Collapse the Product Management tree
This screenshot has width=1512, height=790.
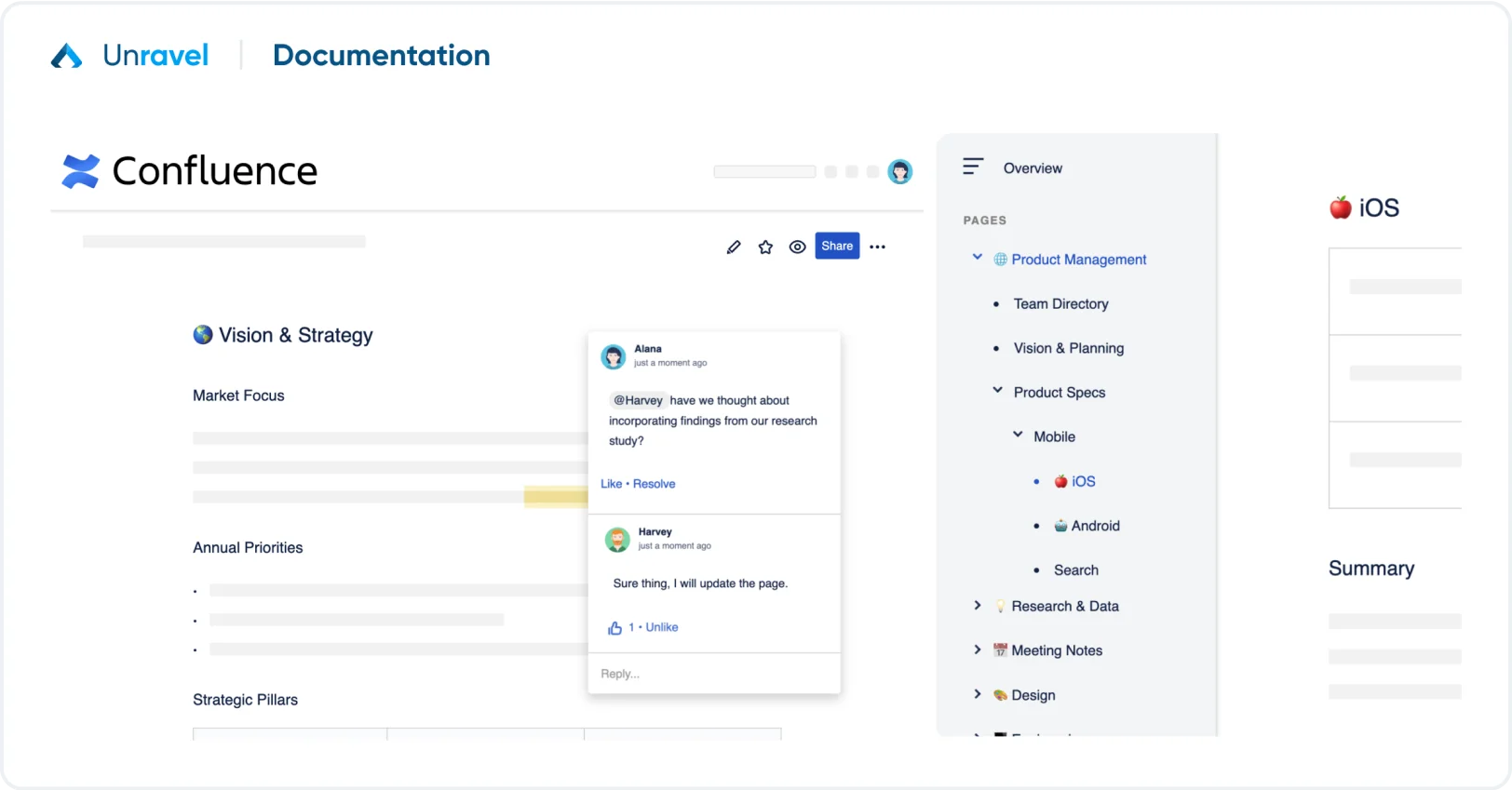pyautogui.click(x=977, y=258)
